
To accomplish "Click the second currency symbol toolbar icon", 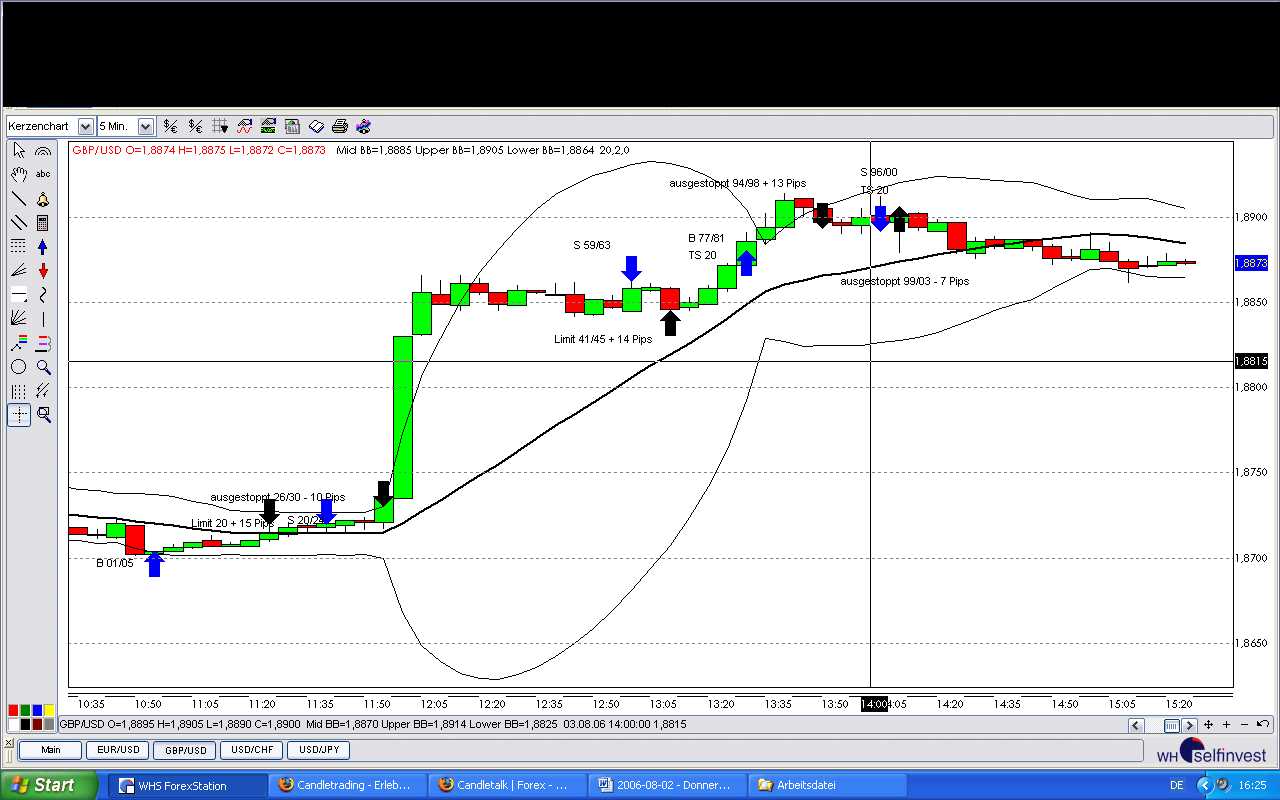I will click(x=195, y=126).
